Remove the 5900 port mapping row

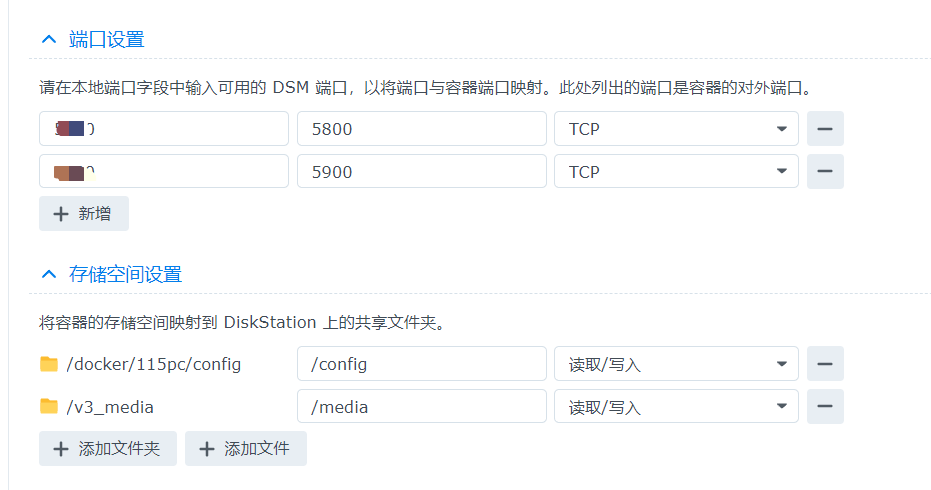point(825,171)
